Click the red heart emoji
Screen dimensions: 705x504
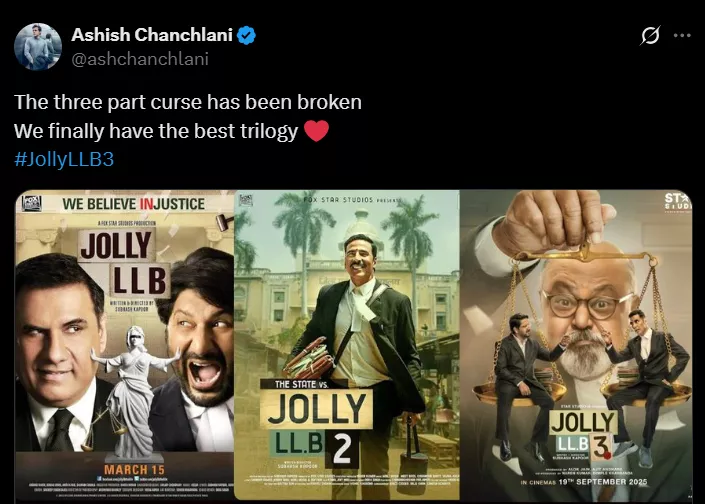(317, 131)
